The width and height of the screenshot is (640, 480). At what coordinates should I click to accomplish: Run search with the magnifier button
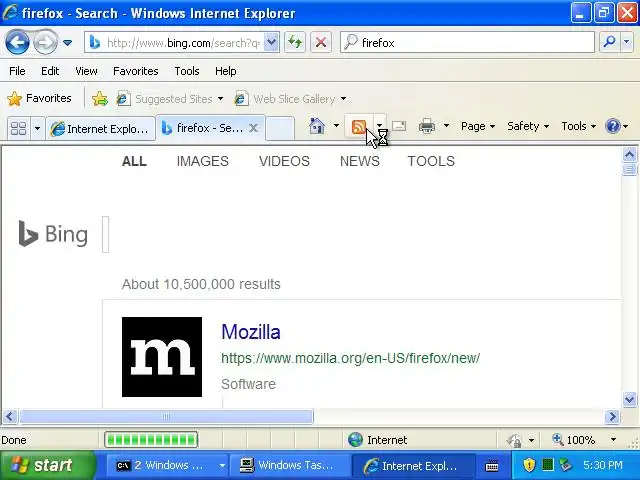[x=609, y=42]
